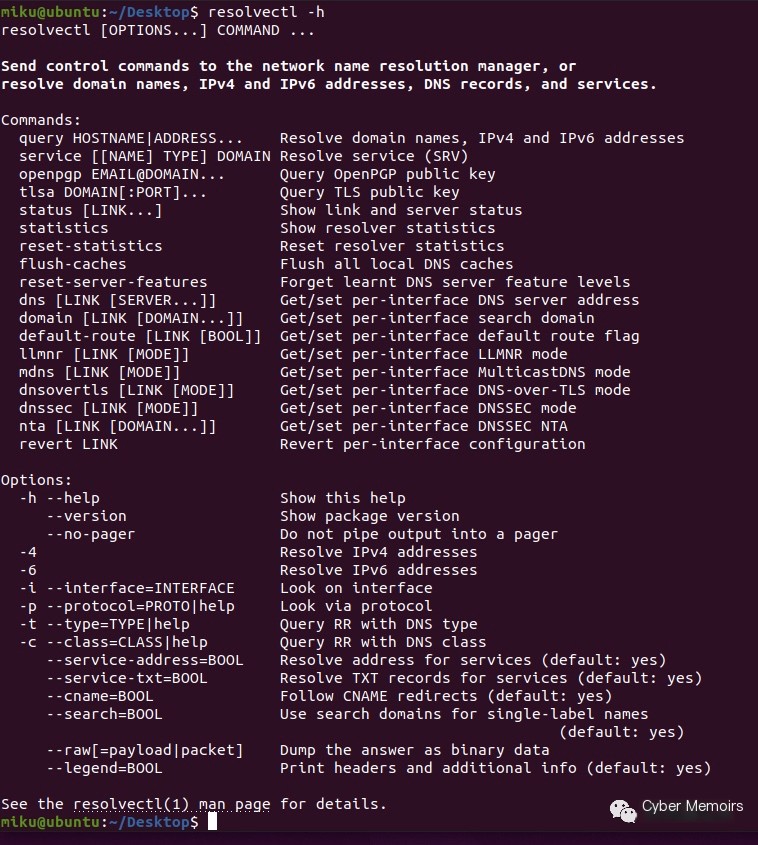Image resolution: width=758 pixels, height=845 pixels.
Task: Click the 'revert LINK' command entry
Action: (68, 444)
